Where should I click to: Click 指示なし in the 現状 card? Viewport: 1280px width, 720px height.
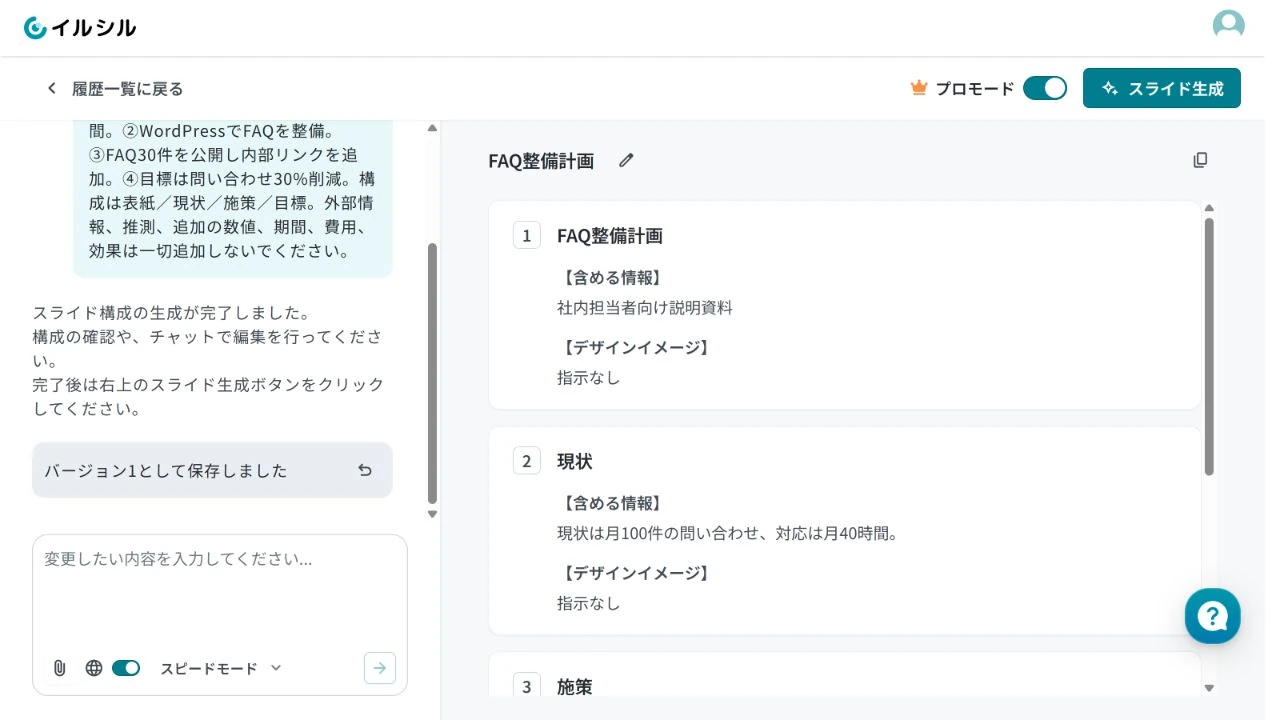(x=589, y=603)
